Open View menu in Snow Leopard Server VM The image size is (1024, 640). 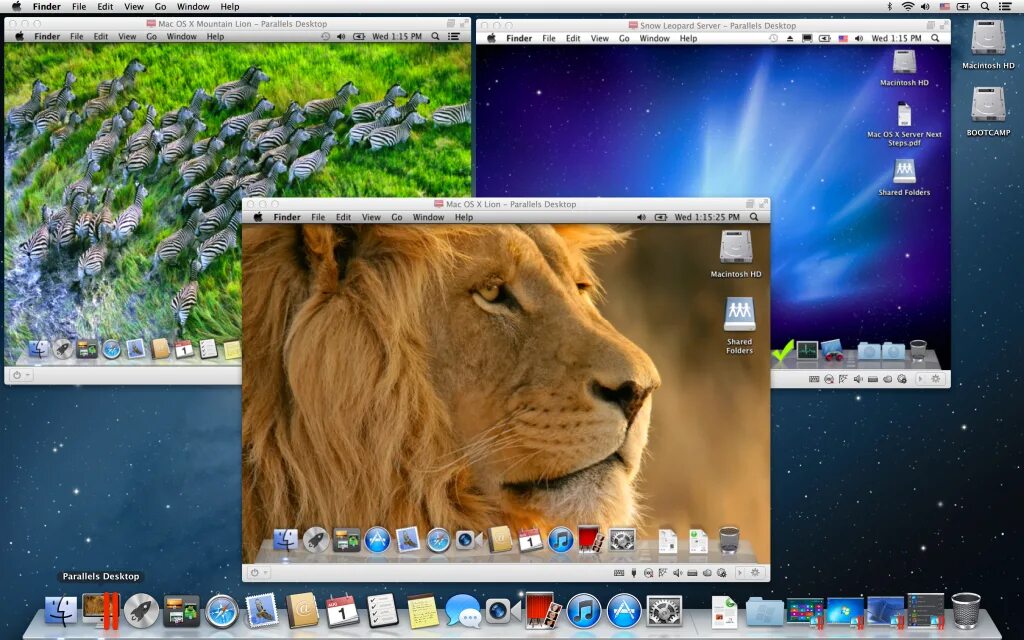coord(600,39)
